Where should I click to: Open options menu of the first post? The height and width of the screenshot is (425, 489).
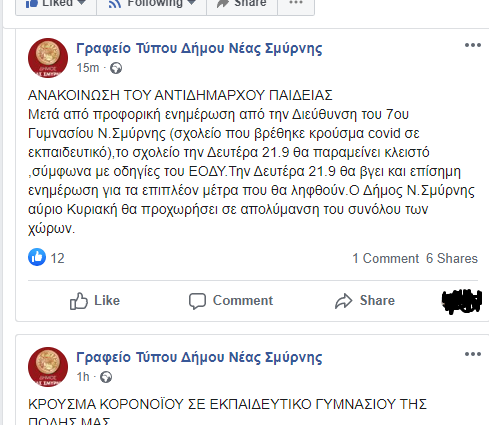473,45
